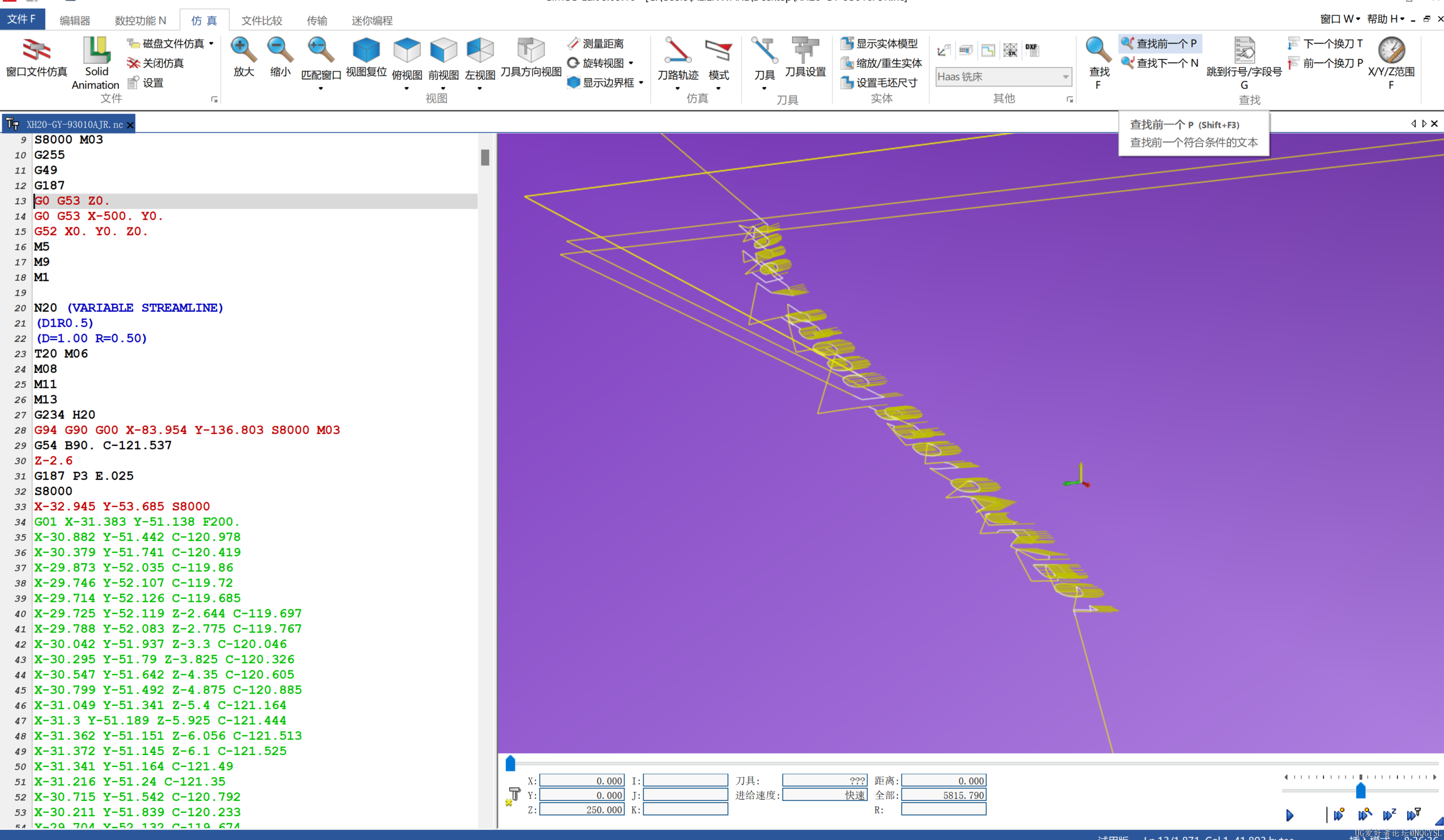1444x840 pixels.
Task: Open tool settings 刀具设置
Action: pyautogui.click(x=805, y=57)
